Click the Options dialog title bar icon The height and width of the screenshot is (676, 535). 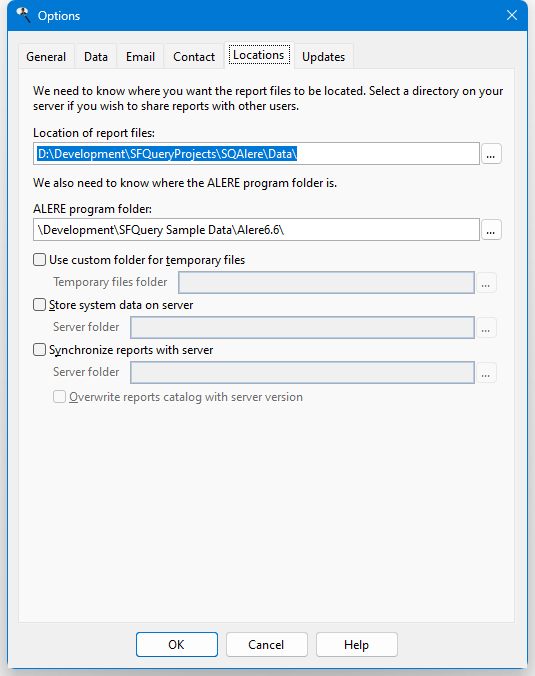(23, 15)
